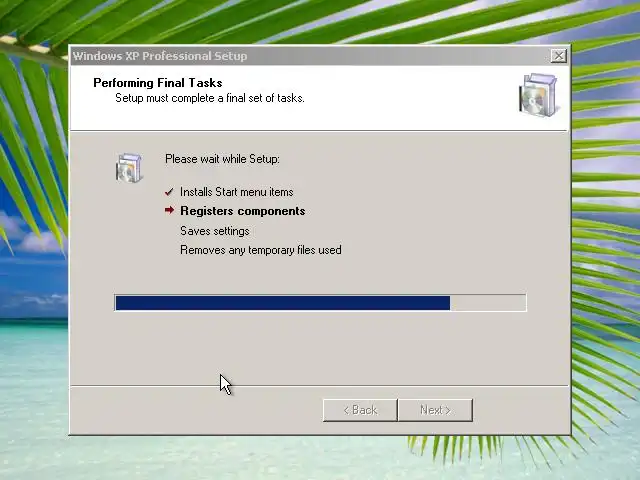Close the Windows XP Professional Setup dialog
The height and width of the screenshot is (480, 640).
click(x=558, y=56)
